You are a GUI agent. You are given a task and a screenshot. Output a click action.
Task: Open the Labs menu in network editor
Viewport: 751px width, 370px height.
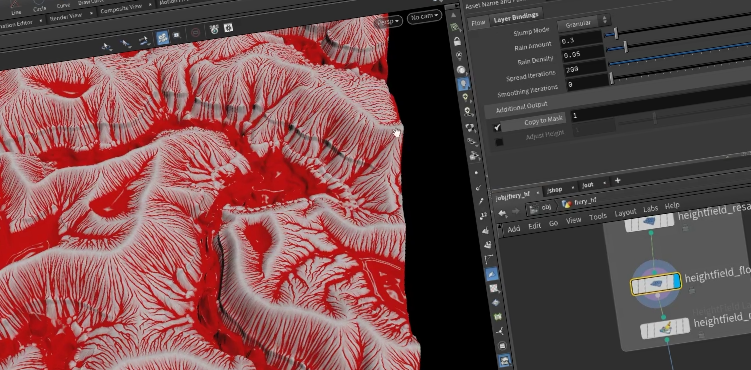click(x=650, y=209)
